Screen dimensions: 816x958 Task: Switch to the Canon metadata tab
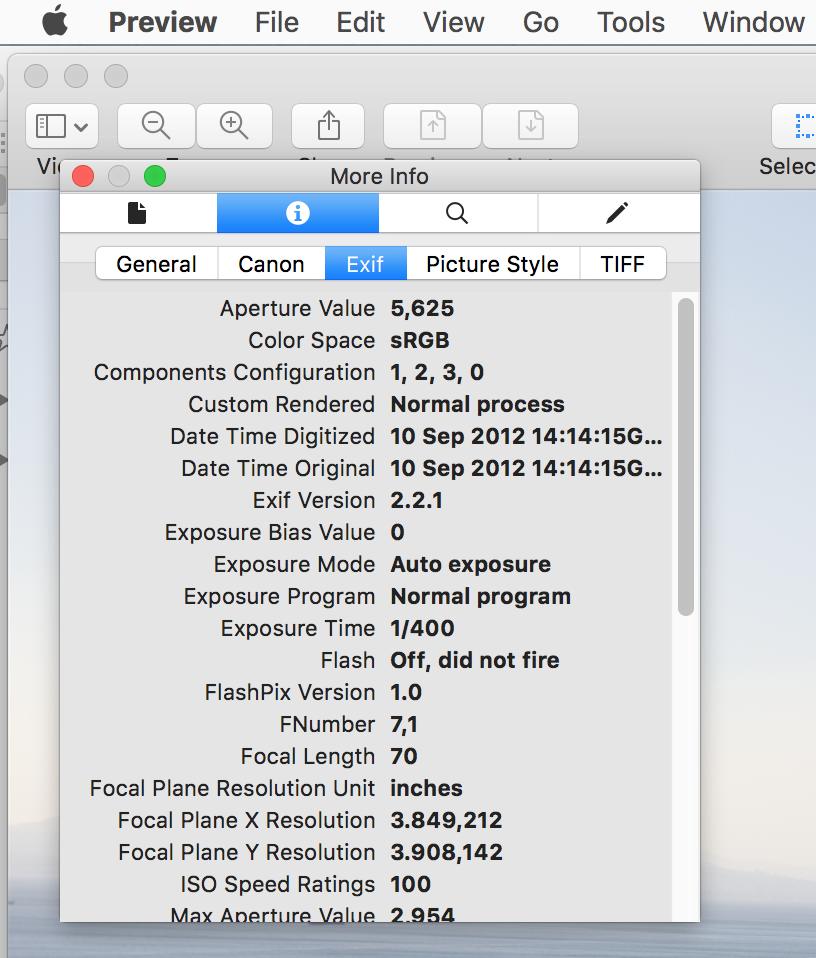pos(271,264)
